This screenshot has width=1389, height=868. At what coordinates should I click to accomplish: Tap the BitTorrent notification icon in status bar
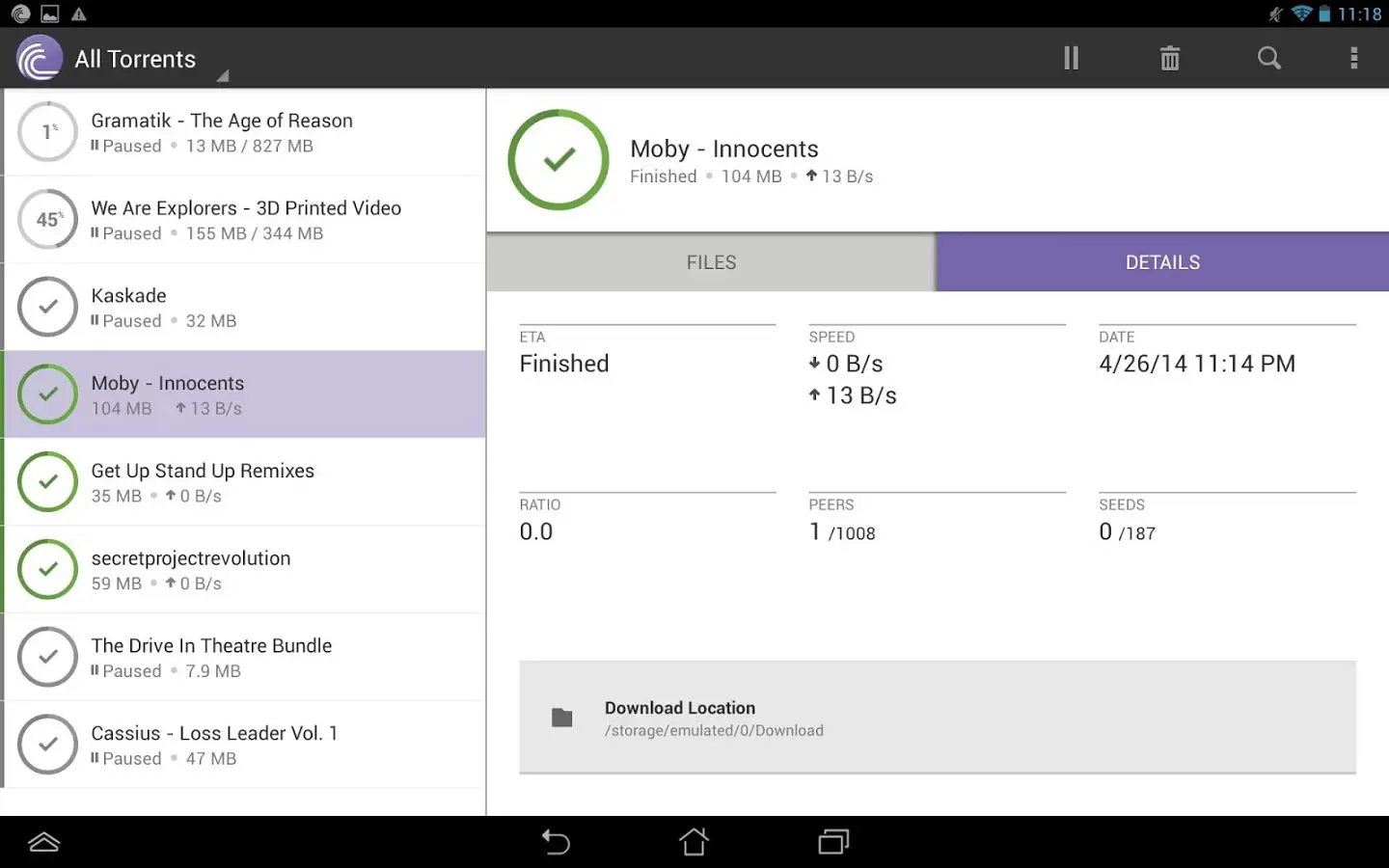[20, 14]
